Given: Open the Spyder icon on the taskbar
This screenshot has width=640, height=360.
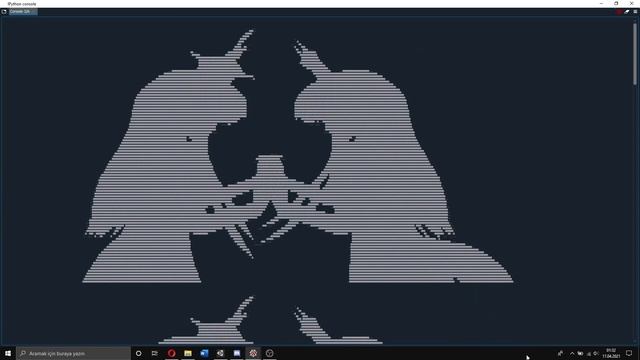Looking at the screenshot, I should tap(253, 353).
